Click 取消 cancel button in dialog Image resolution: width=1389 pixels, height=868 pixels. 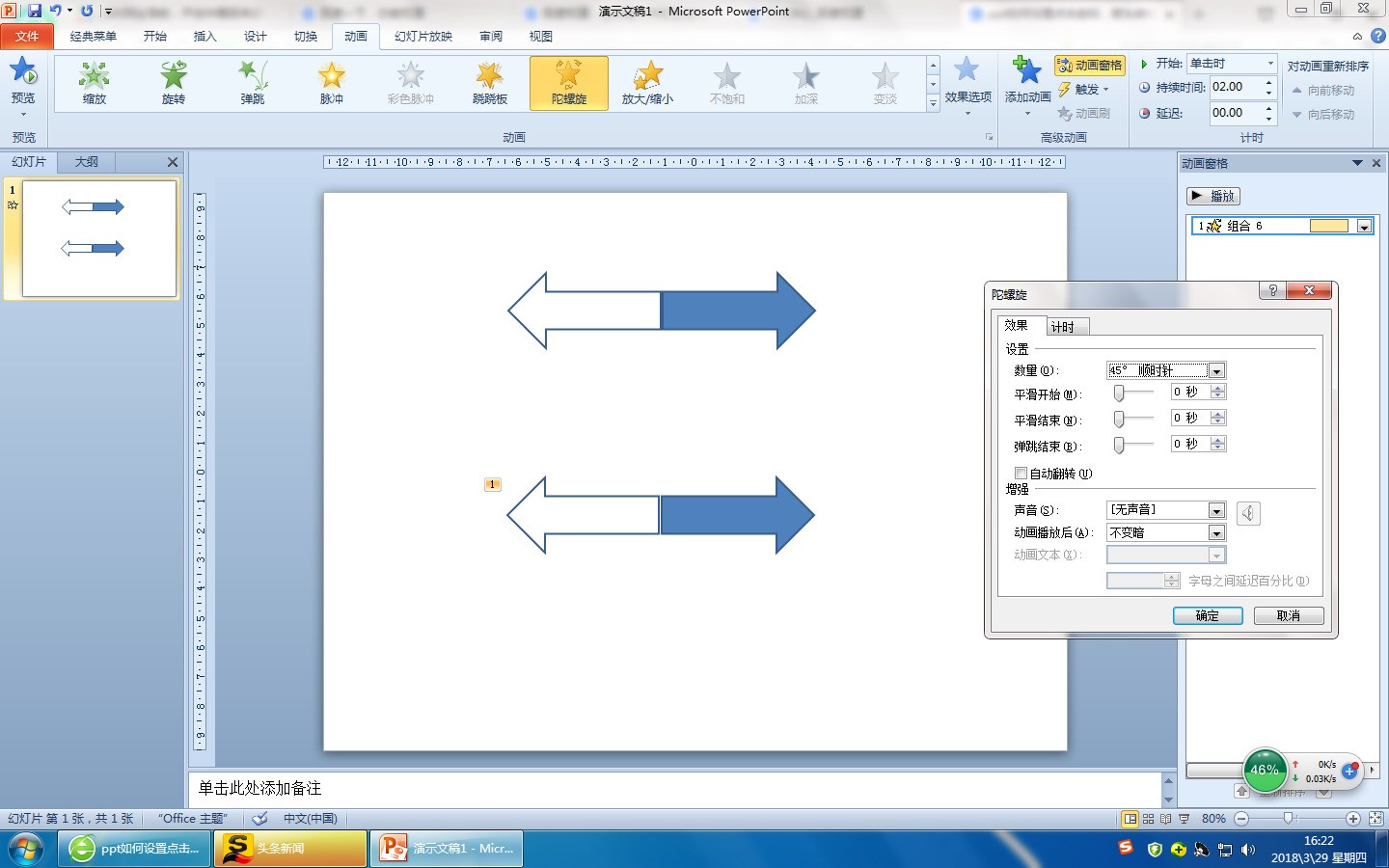pyautogui.click(x=1289, y=615)
